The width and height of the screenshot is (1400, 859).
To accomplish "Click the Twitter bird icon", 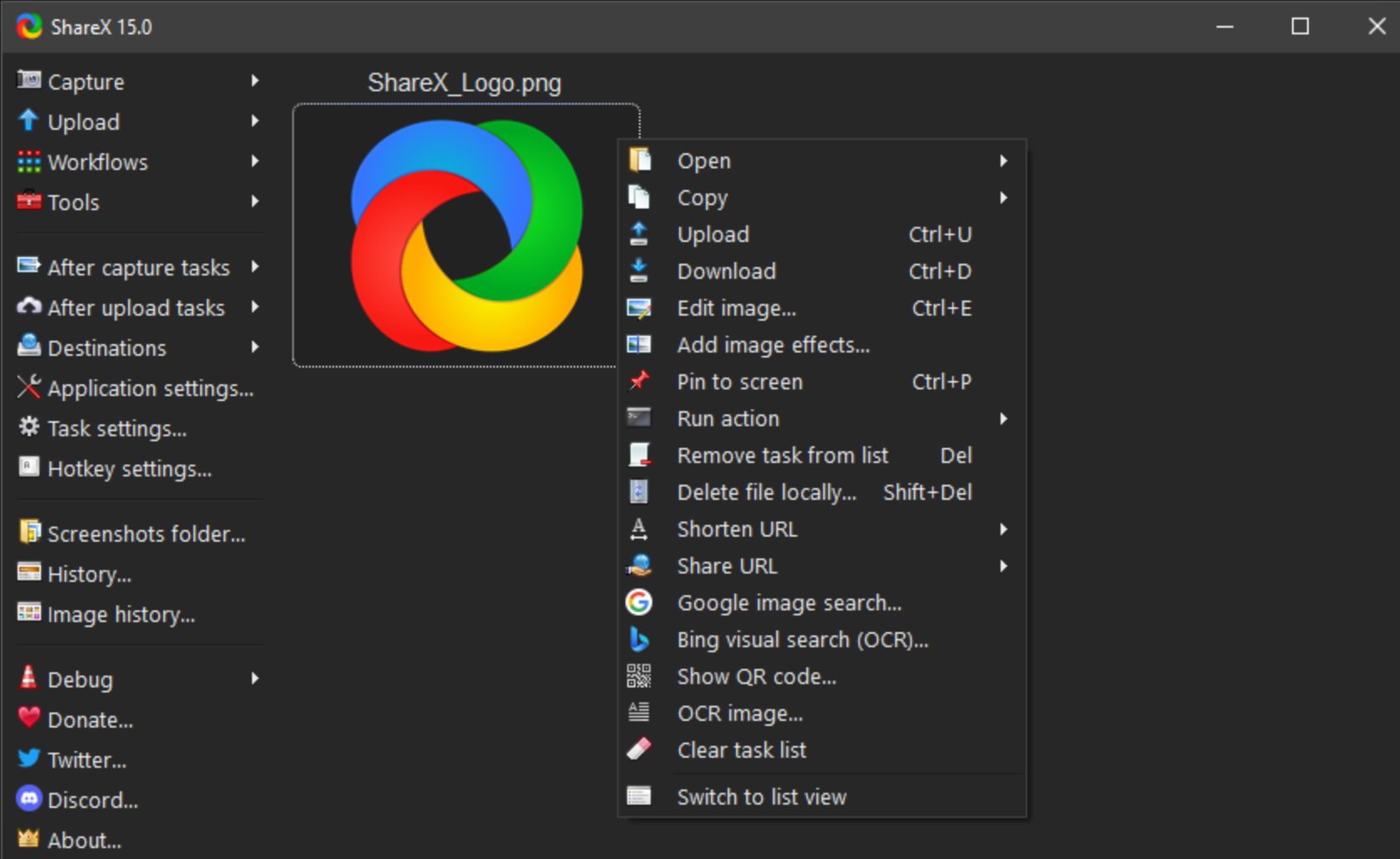I will tap(29, 759).
